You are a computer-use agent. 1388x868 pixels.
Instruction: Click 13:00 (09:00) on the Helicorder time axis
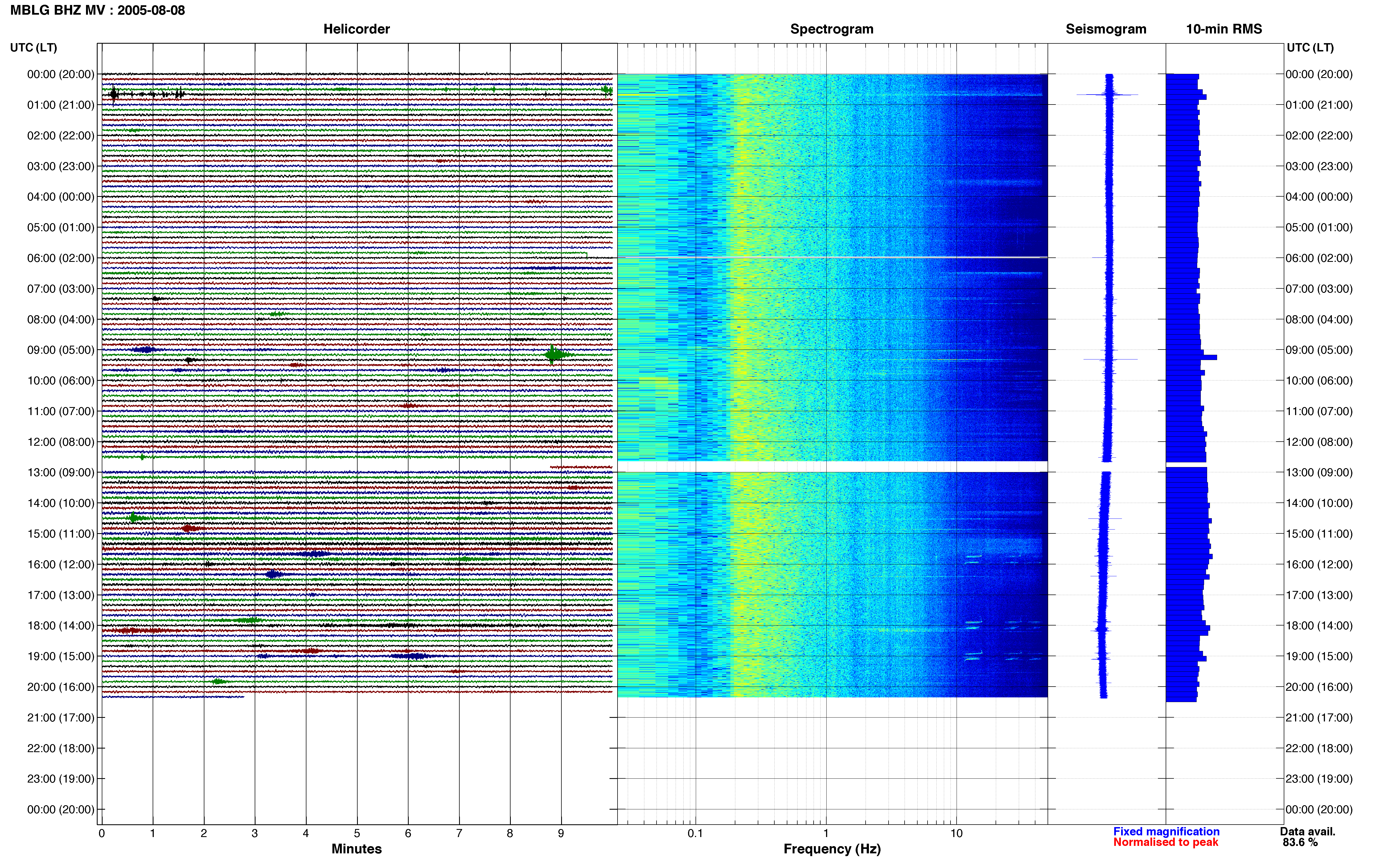coord(61,473)
